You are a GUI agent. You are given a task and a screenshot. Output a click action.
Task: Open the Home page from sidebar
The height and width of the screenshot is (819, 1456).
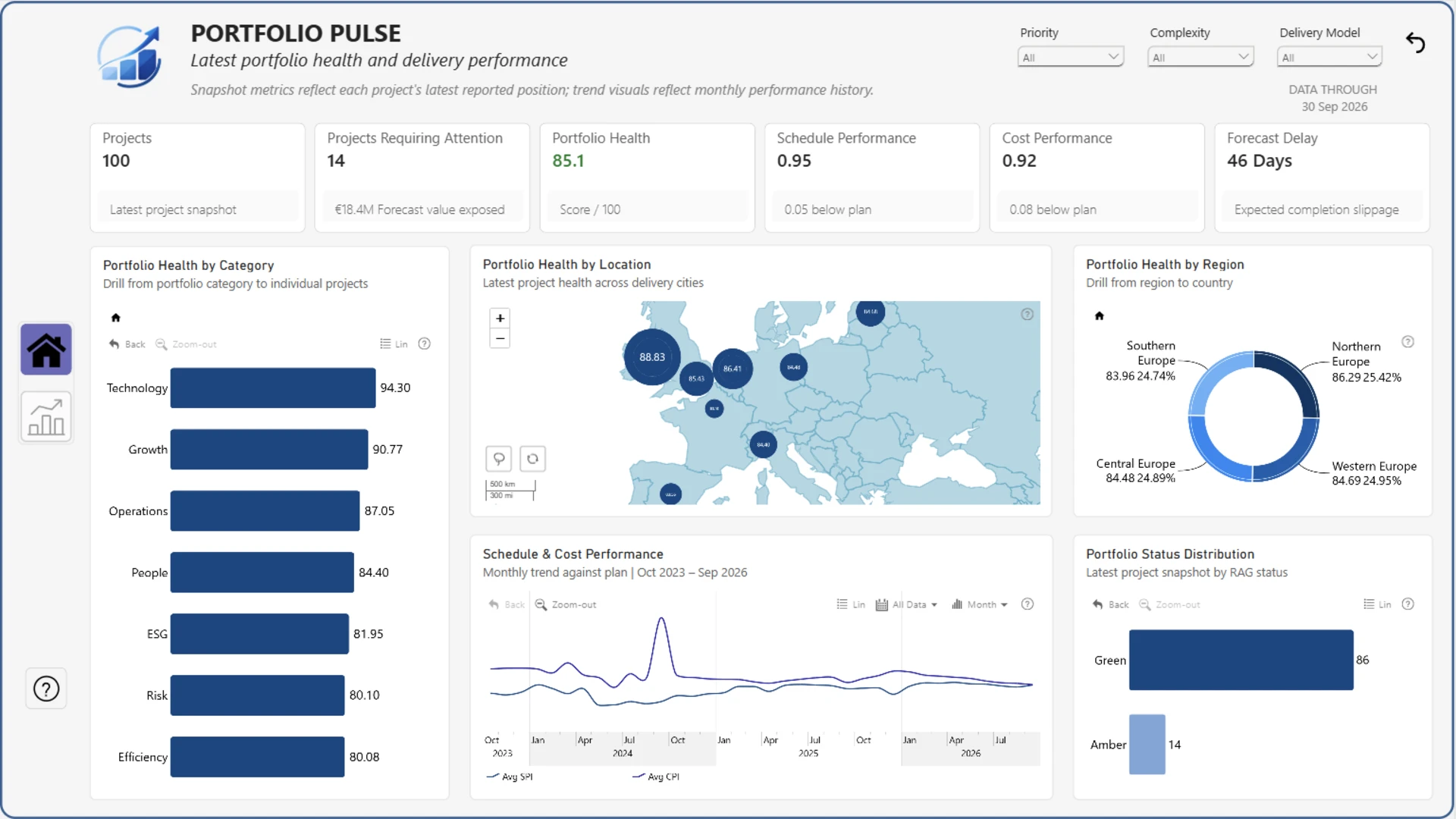pos(46,350)
